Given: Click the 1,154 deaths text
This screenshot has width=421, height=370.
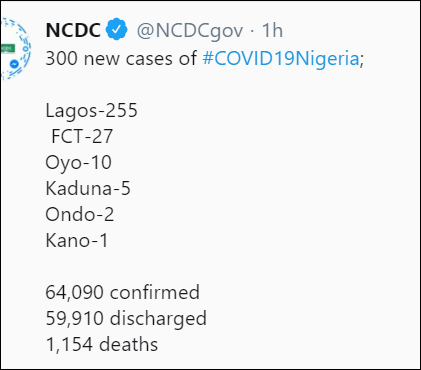Looking at the screenshot, I should coord(102,344).
